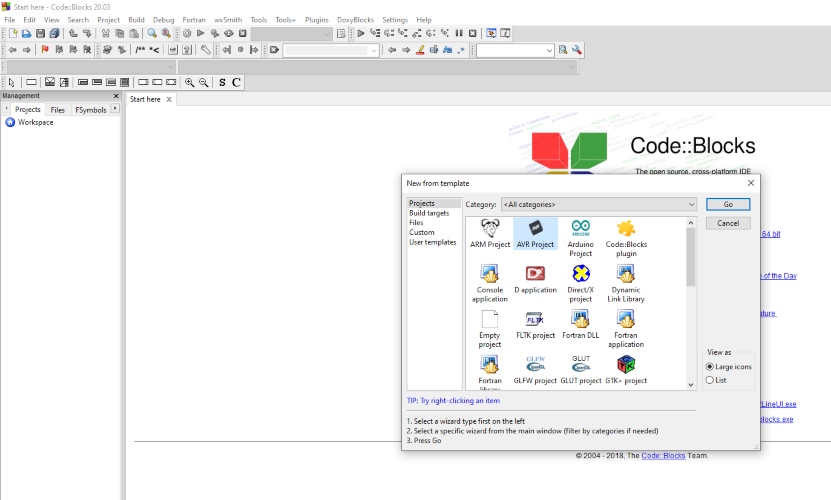Select the Direct/X project template
This screenshot has height=500, width=831.
[580, 284]
